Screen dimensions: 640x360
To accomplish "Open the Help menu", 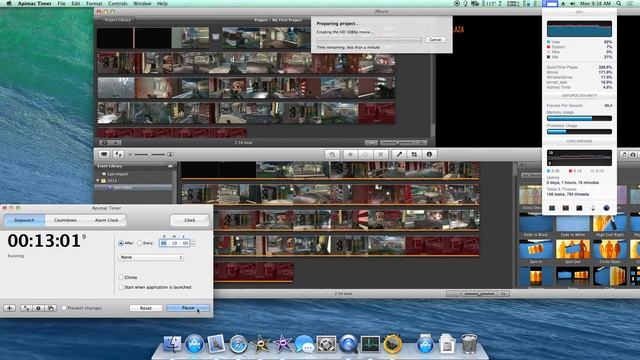I will 162,3.
